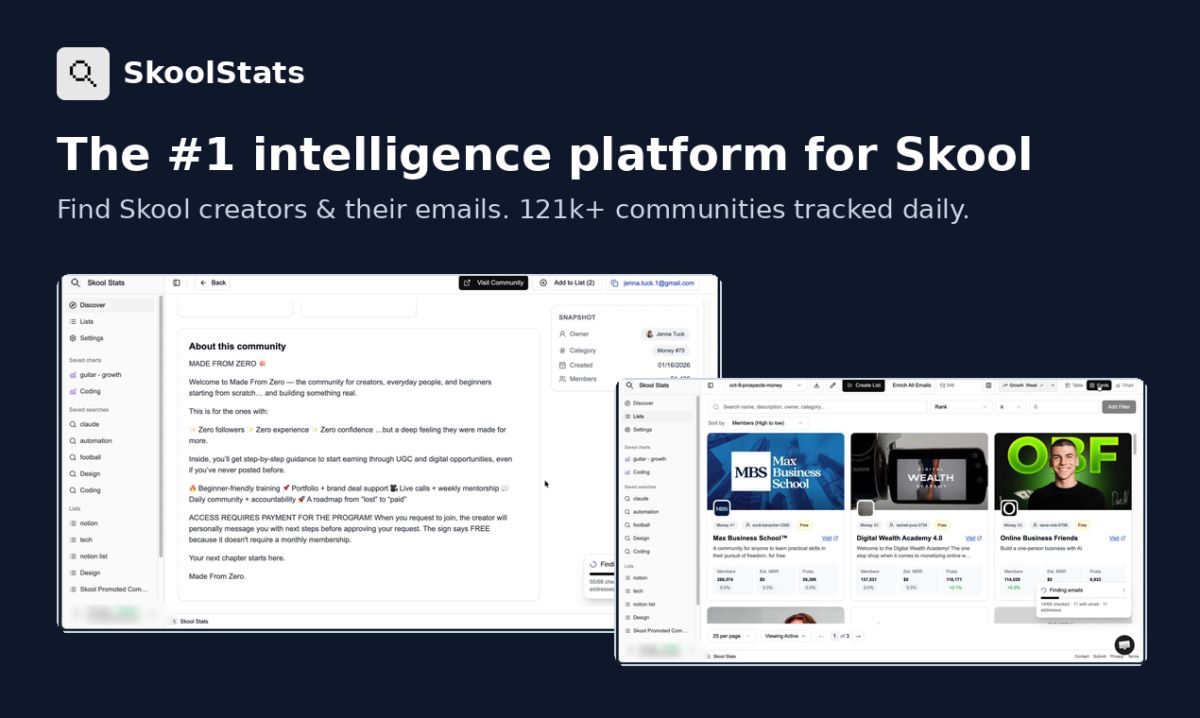This screenshot has height=718, width=1200.
Task: Click the pencil edit icon beside Create List
Action: tap(833, 385)
